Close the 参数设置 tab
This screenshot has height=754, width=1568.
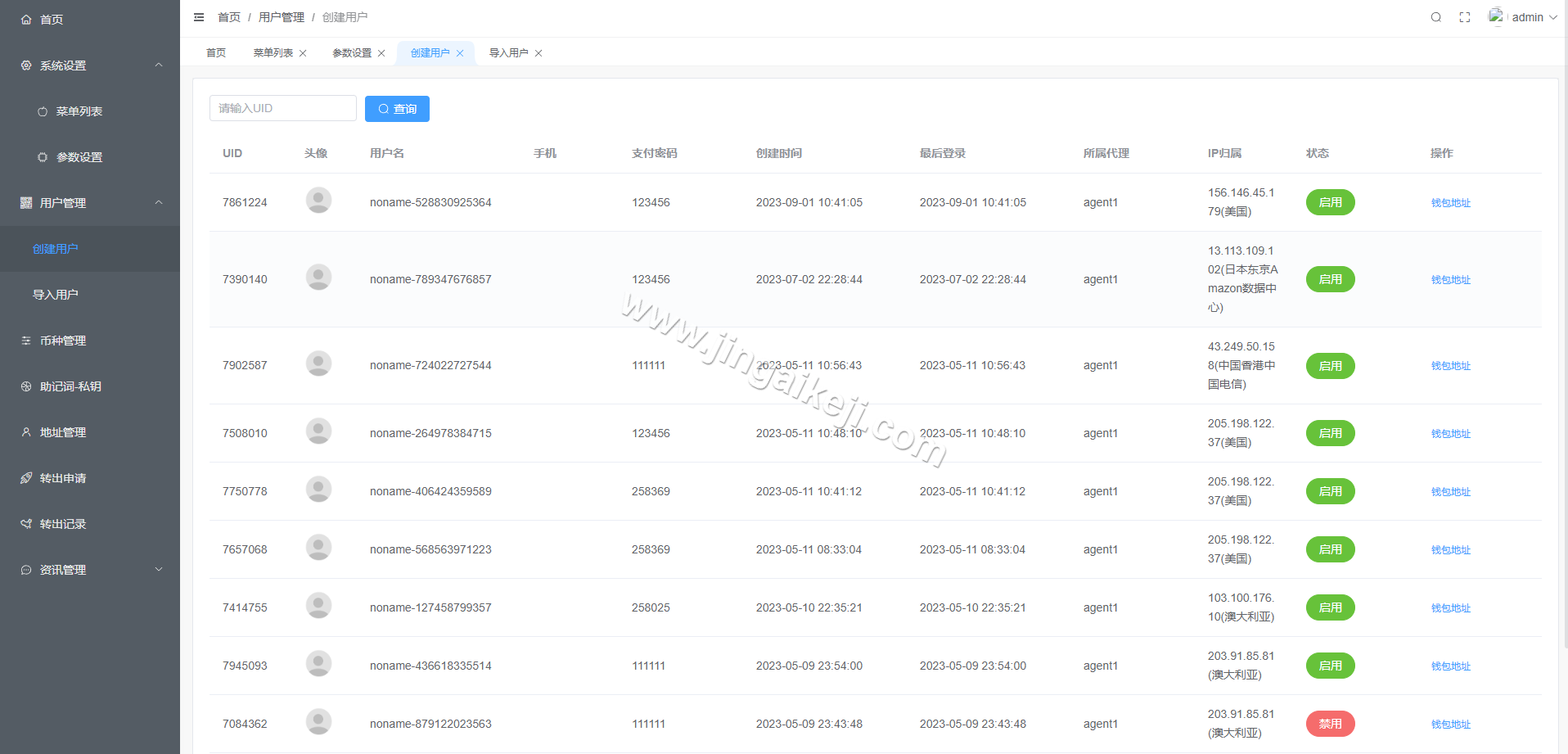pos(381,53)
